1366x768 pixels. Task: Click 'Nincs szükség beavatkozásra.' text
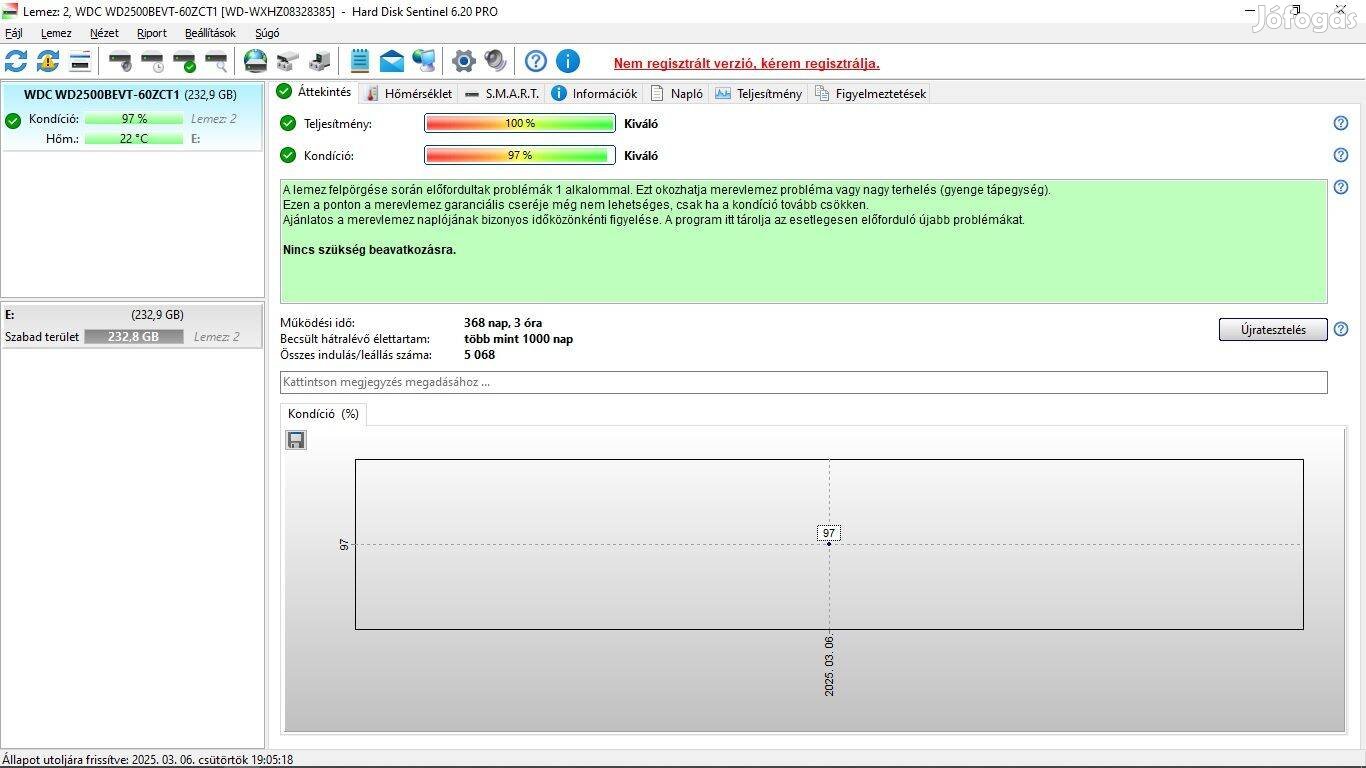tap(369, 250)
